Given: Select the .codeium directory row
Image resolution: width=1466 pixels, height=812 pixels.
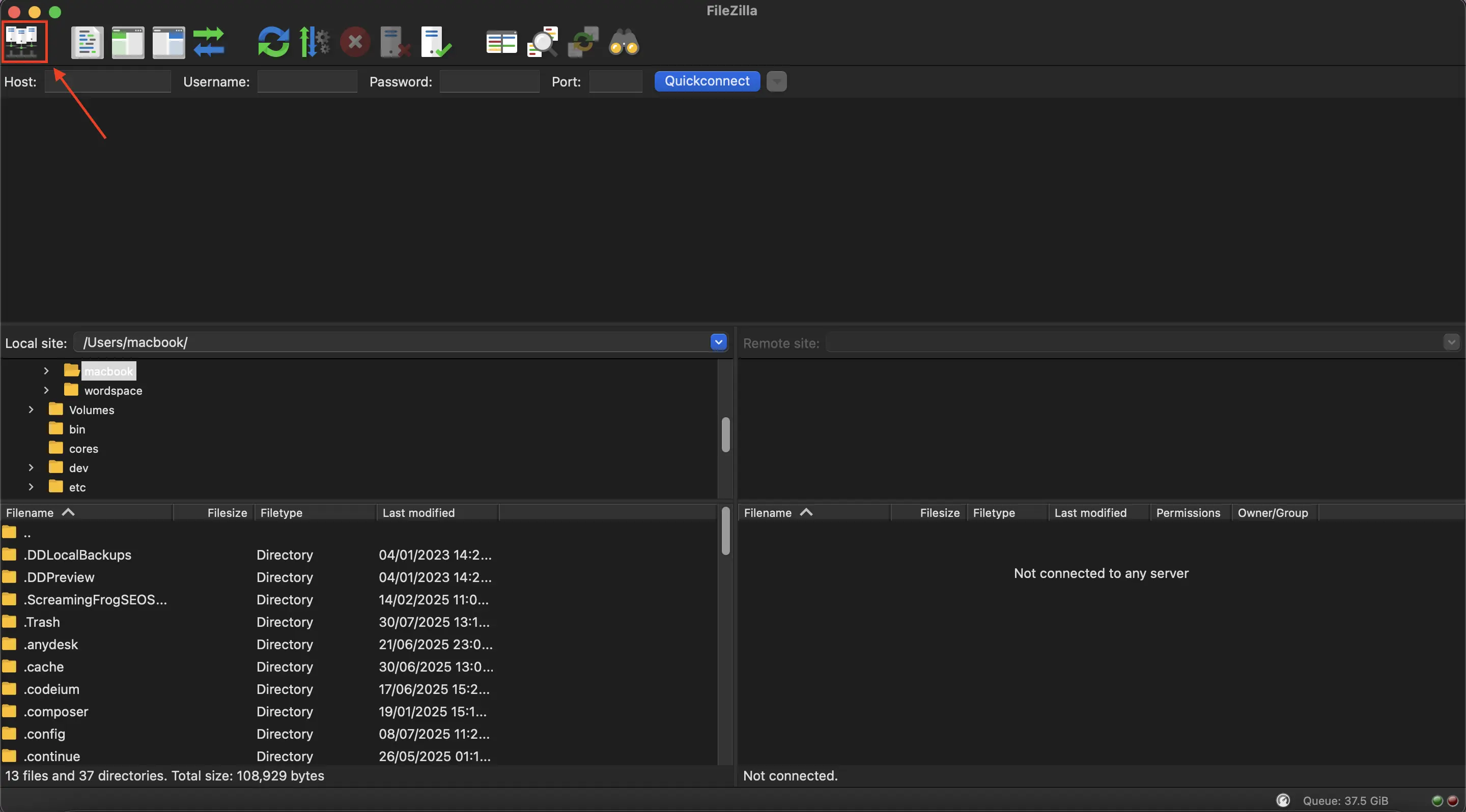Looking at the screenshot, I should tap(358, 688).
